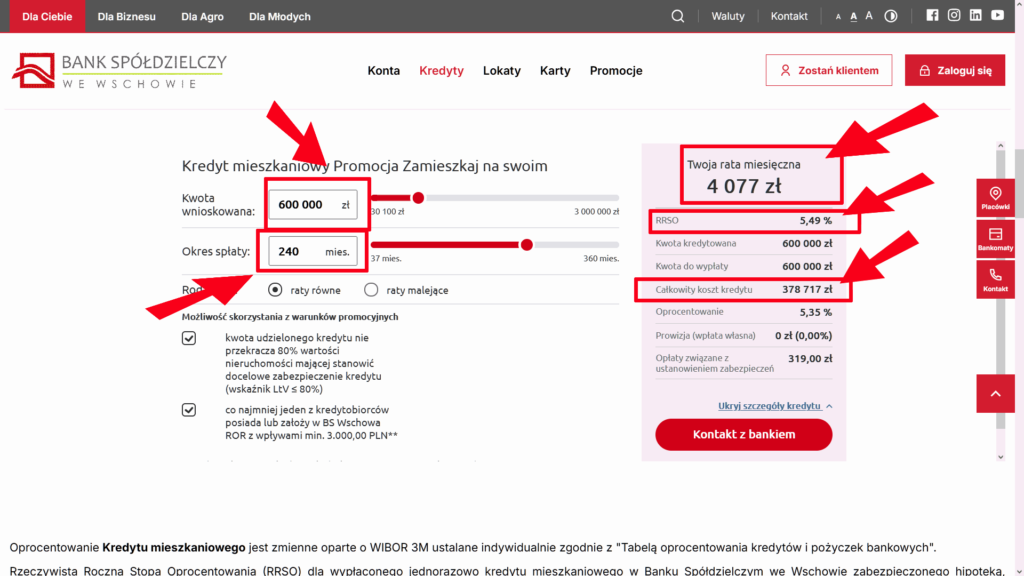Open Kontakt phone side icon

click(x=995, y=280)
